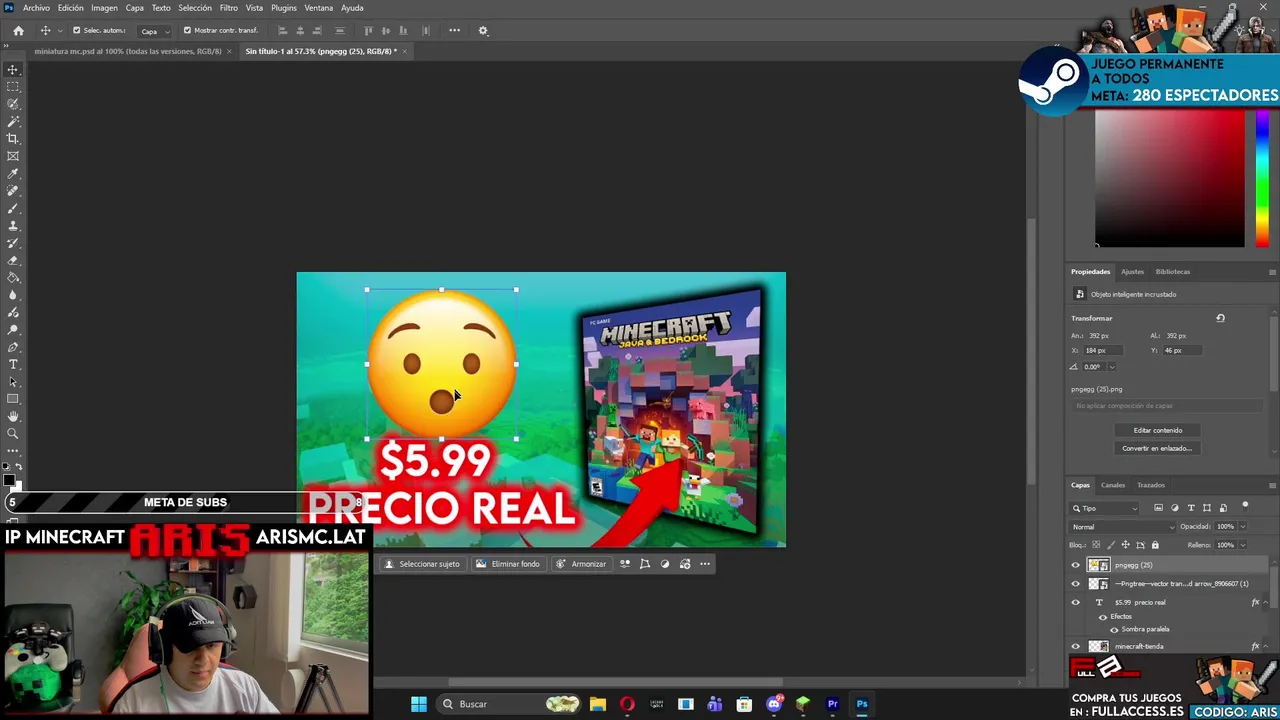The height and width of the screenshot is (720, 1280).
Task: Open the options bar settings gear
Action: tap(483, 30)
